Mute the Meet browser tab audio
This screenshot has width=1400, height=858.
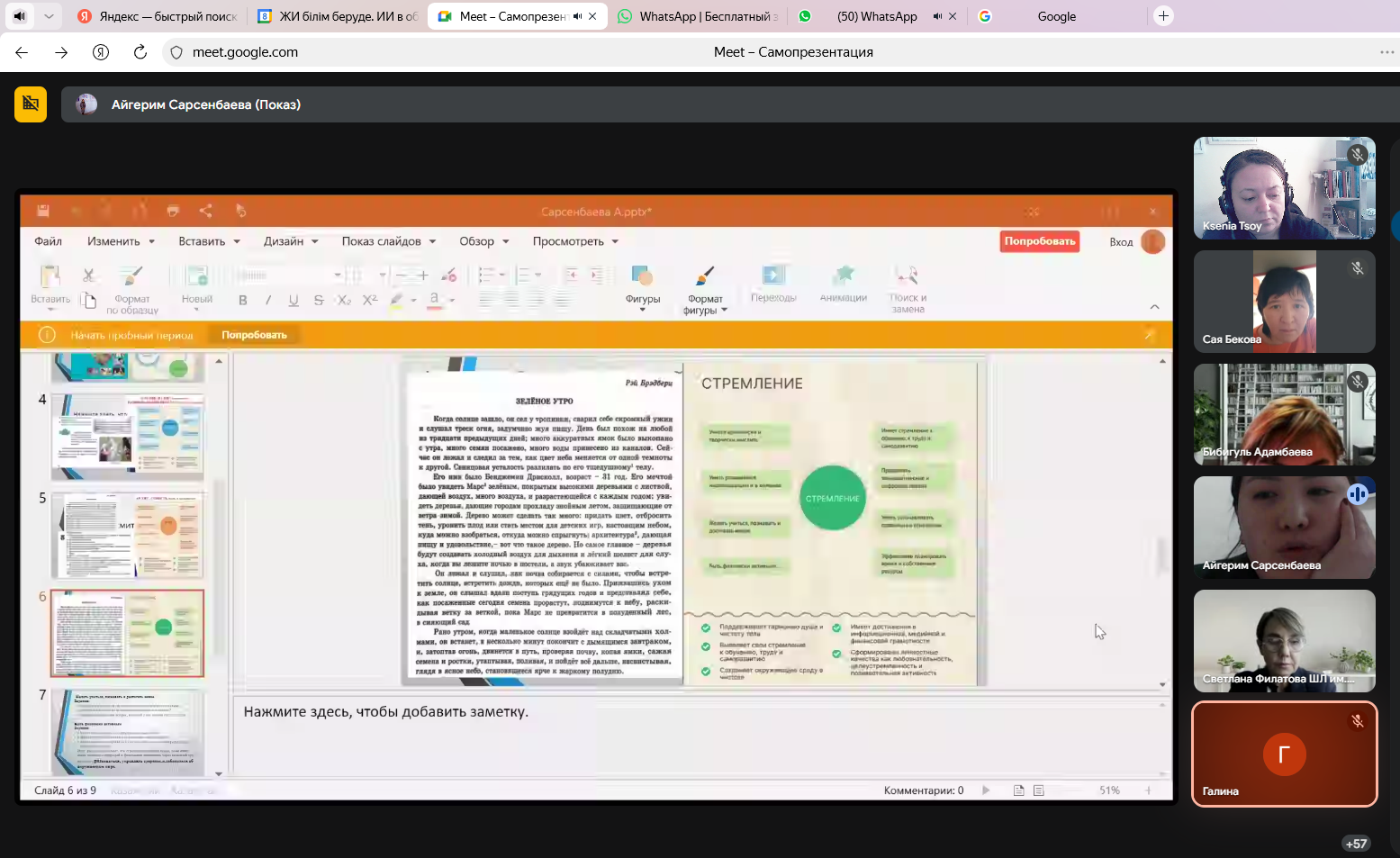577,16
